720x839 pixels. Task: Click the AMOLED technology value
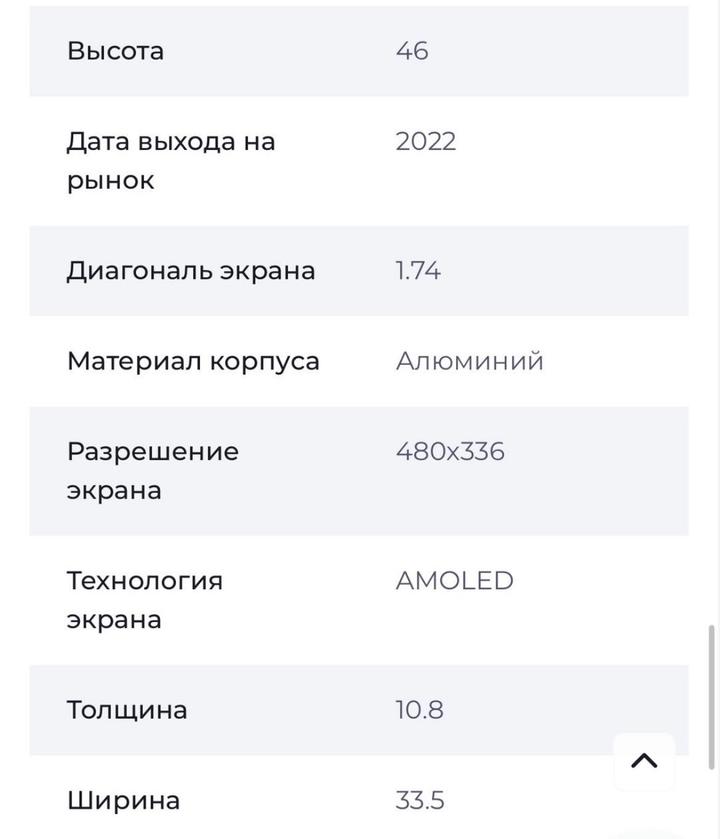pos(455,581)
